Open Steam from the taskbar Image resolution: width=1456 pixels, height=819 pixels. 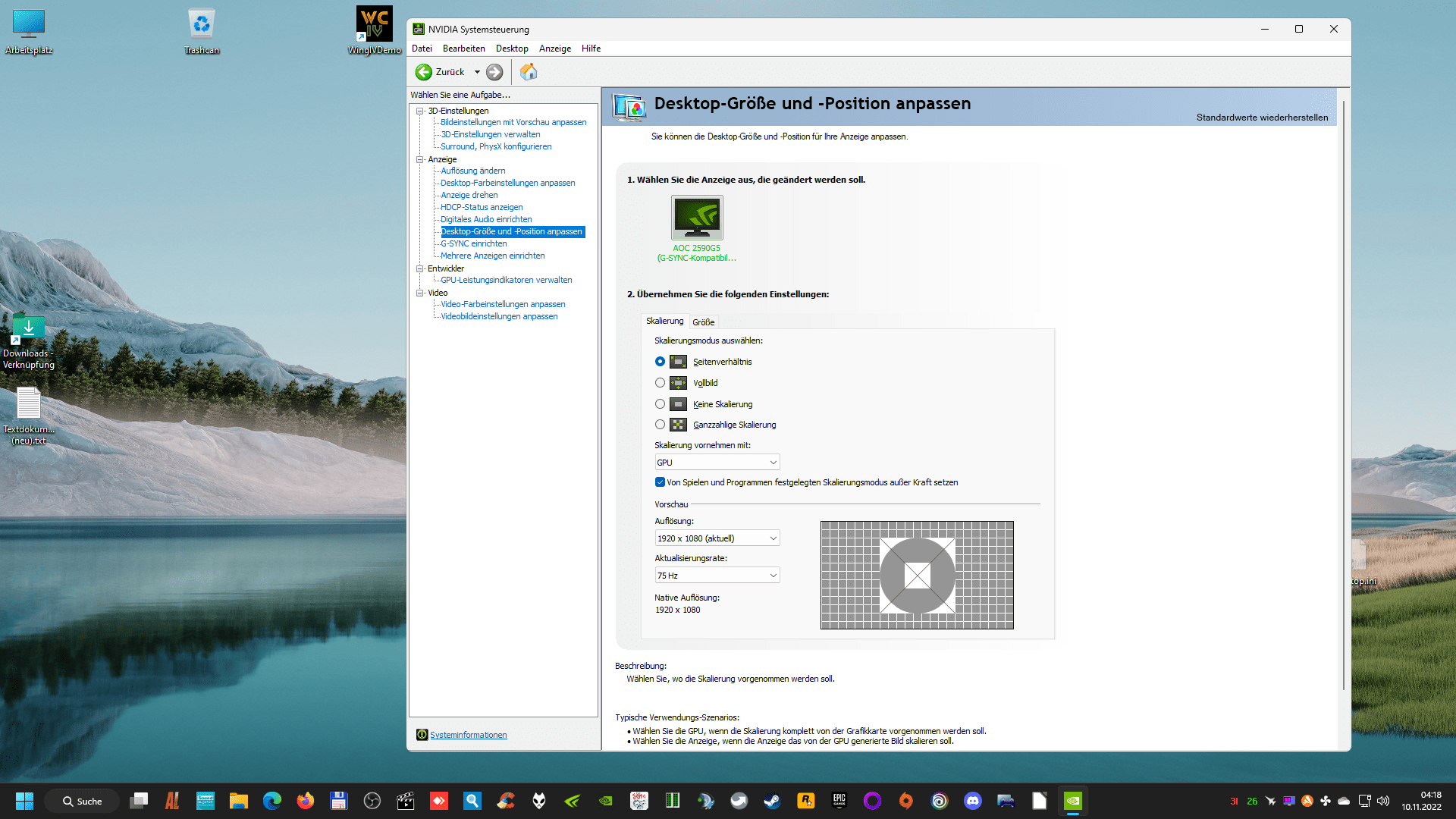pos(772,801)
